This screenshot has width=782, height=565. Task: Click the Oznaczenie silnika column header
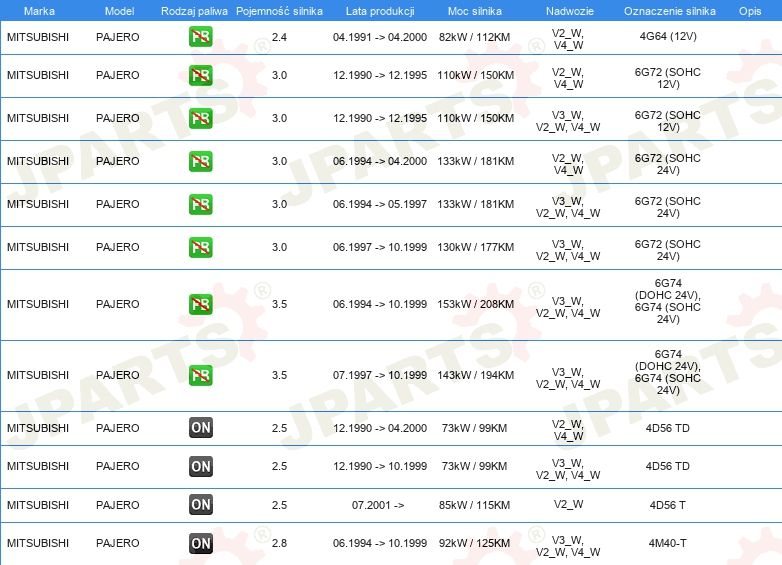(x=669, y=11)
